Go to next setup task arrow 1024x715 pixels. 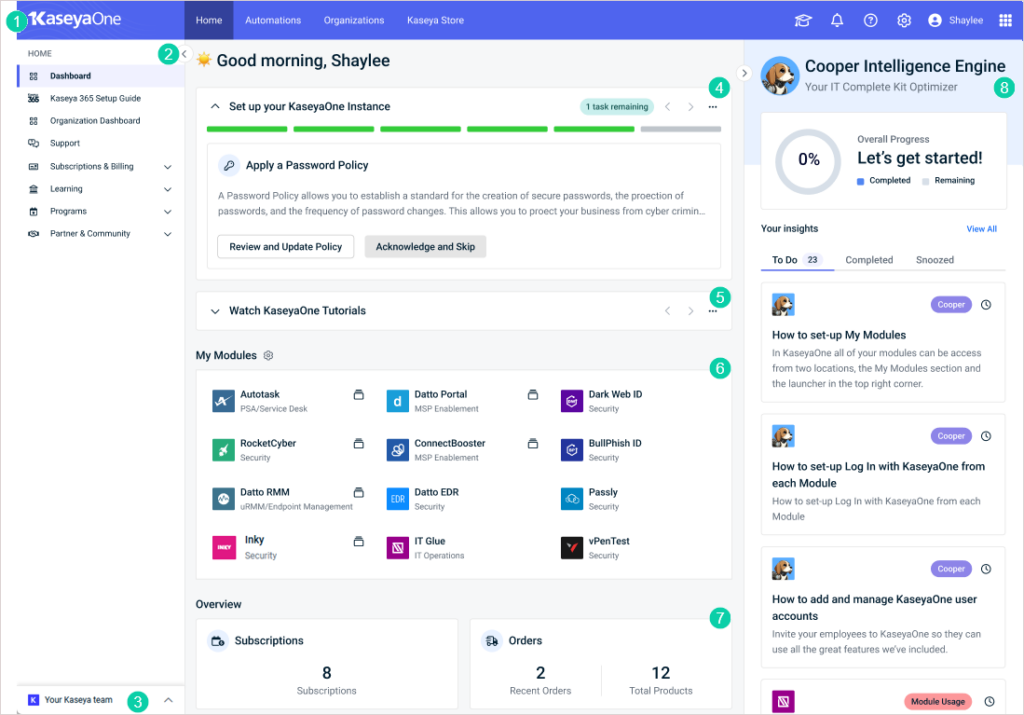(x=690, y=106)
